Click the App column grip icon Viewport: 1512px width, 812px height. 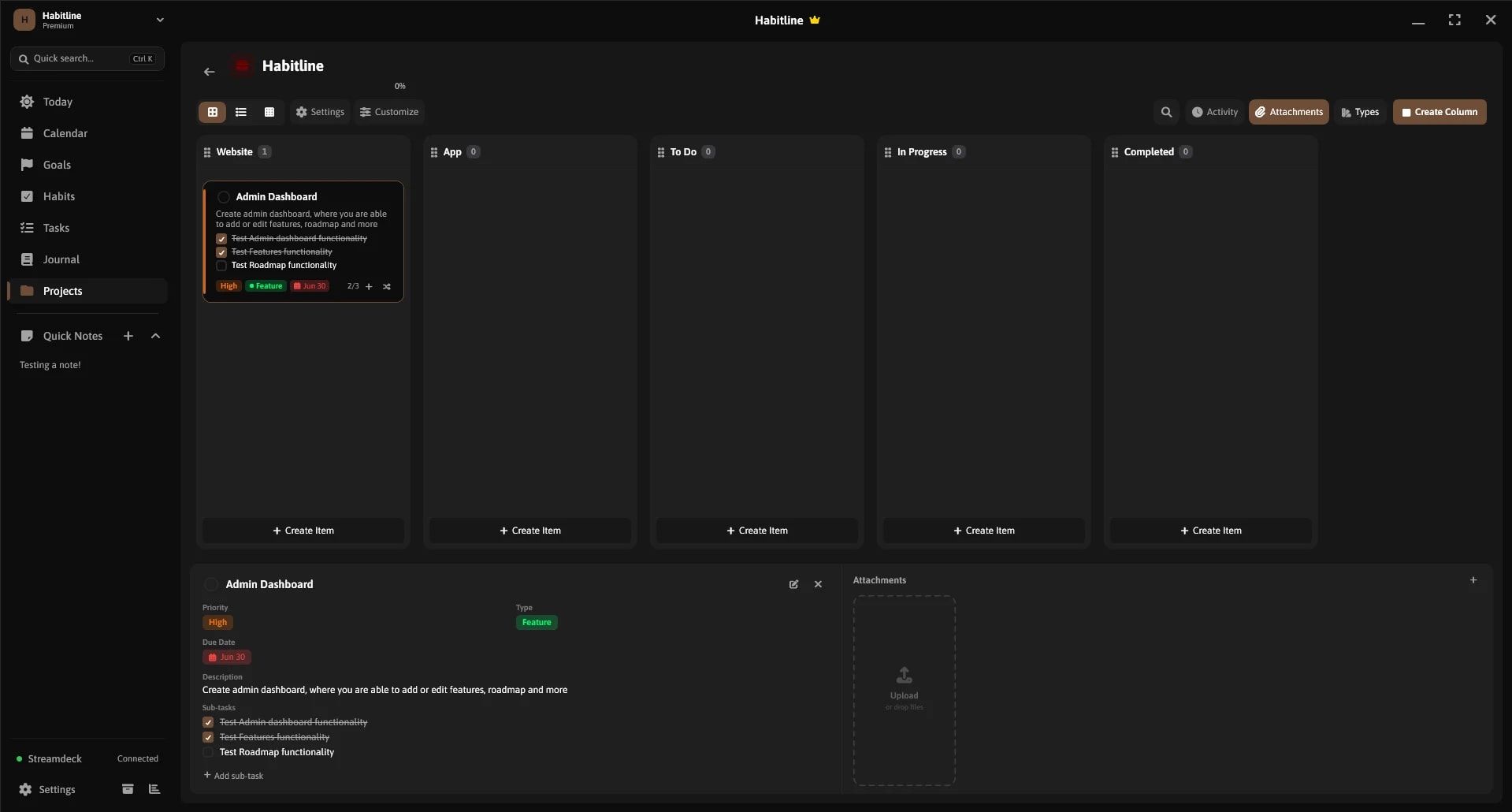click(433, 152)
